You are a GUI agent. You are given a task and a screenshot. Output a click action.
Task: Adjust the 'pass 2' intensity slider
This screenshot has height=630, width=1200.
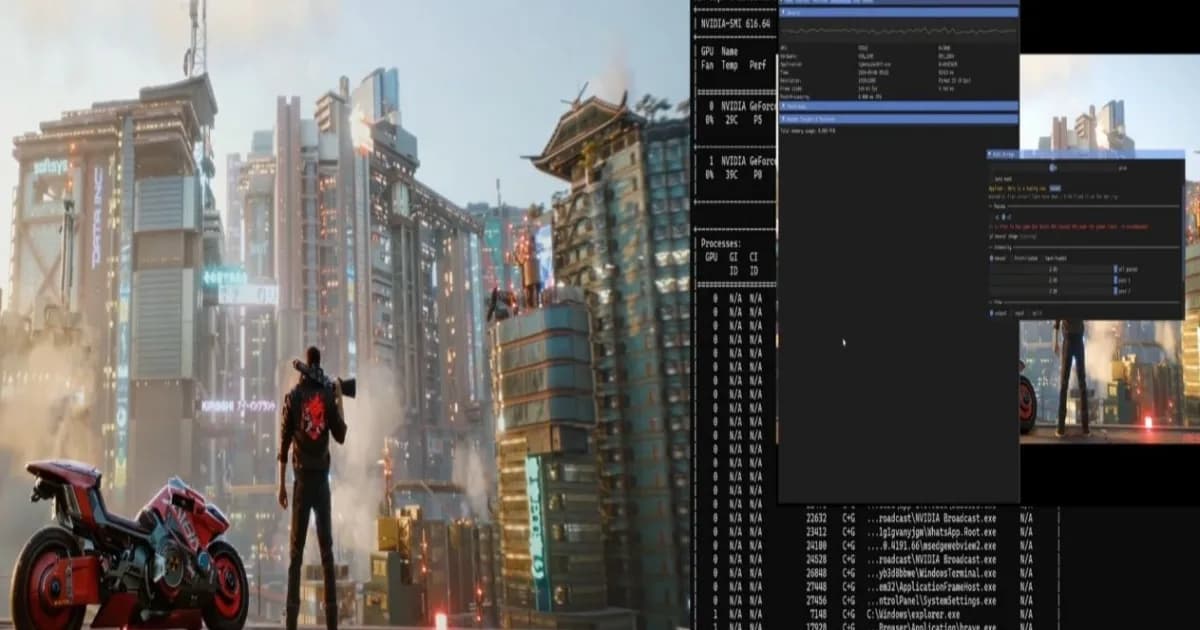pyautogui.click(x=1052, y=291)
